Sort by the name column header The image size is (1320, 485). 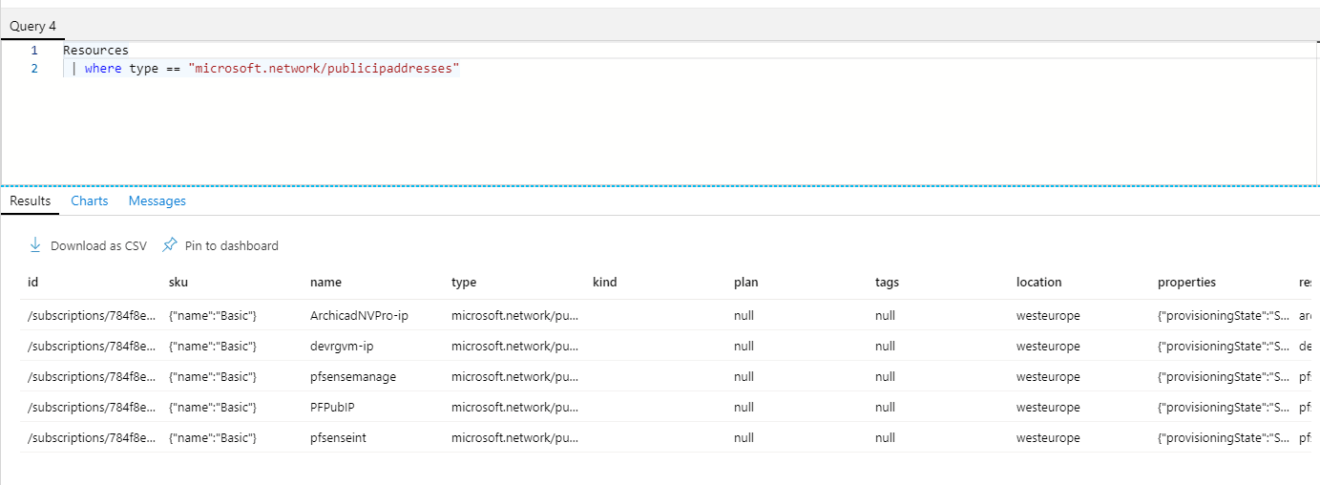point(325,282)
